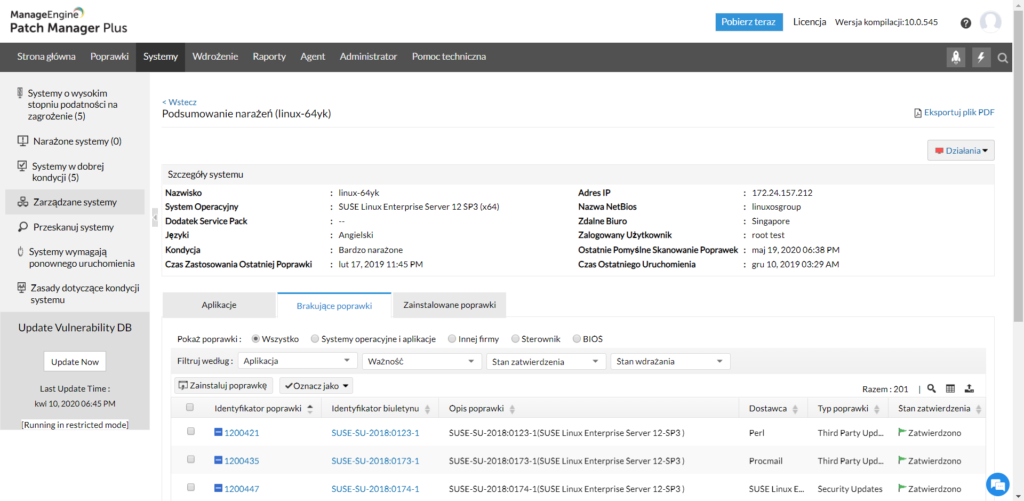The width and height of the screenshot is (1024, 501).
Task: Click the rocket quick launch icon
Action: point(956,57)
